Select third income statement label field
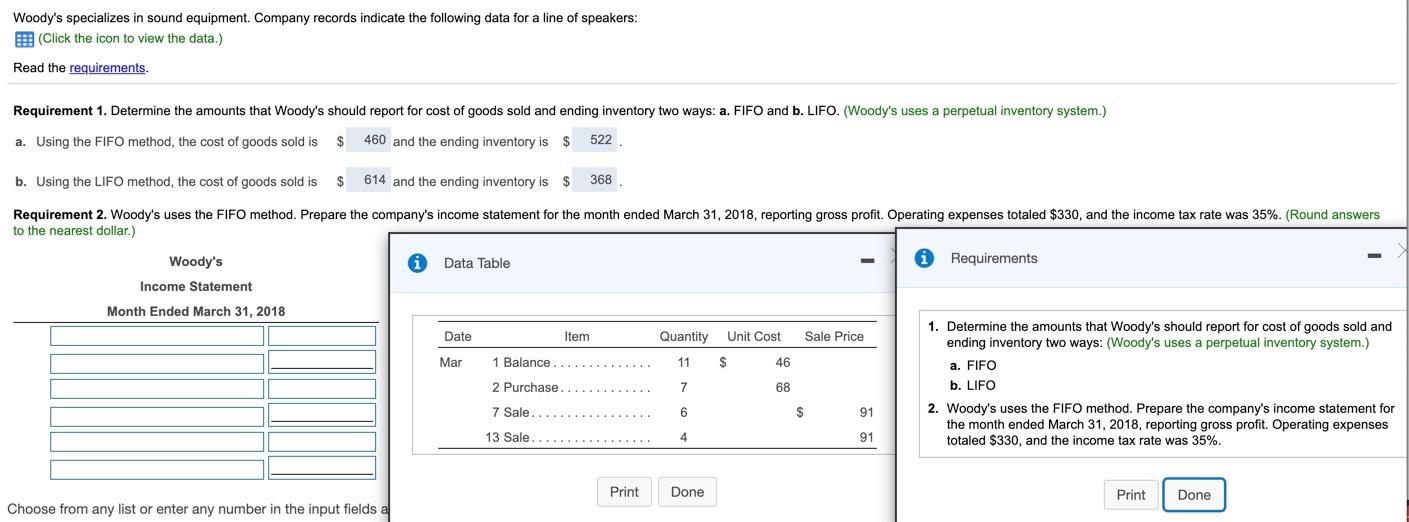Image resolution: width=1409 pixels, height=522 pixels. [157, 389]
